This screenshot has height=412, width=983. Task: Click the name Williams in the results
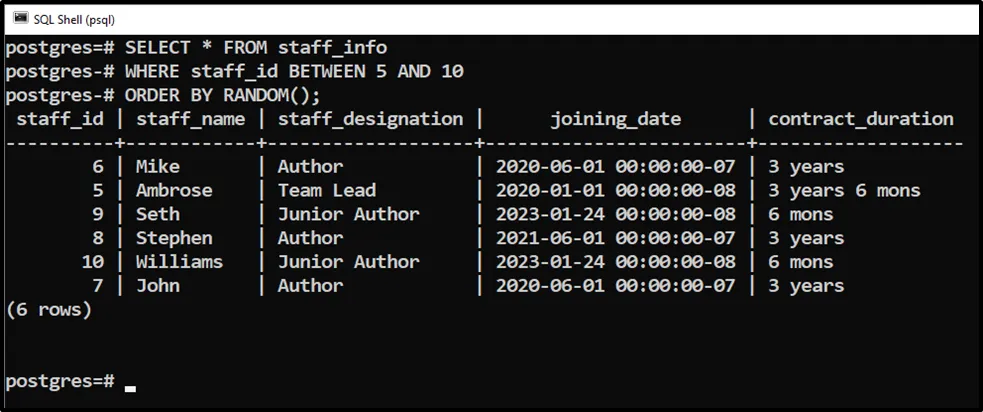pos(179,262)
